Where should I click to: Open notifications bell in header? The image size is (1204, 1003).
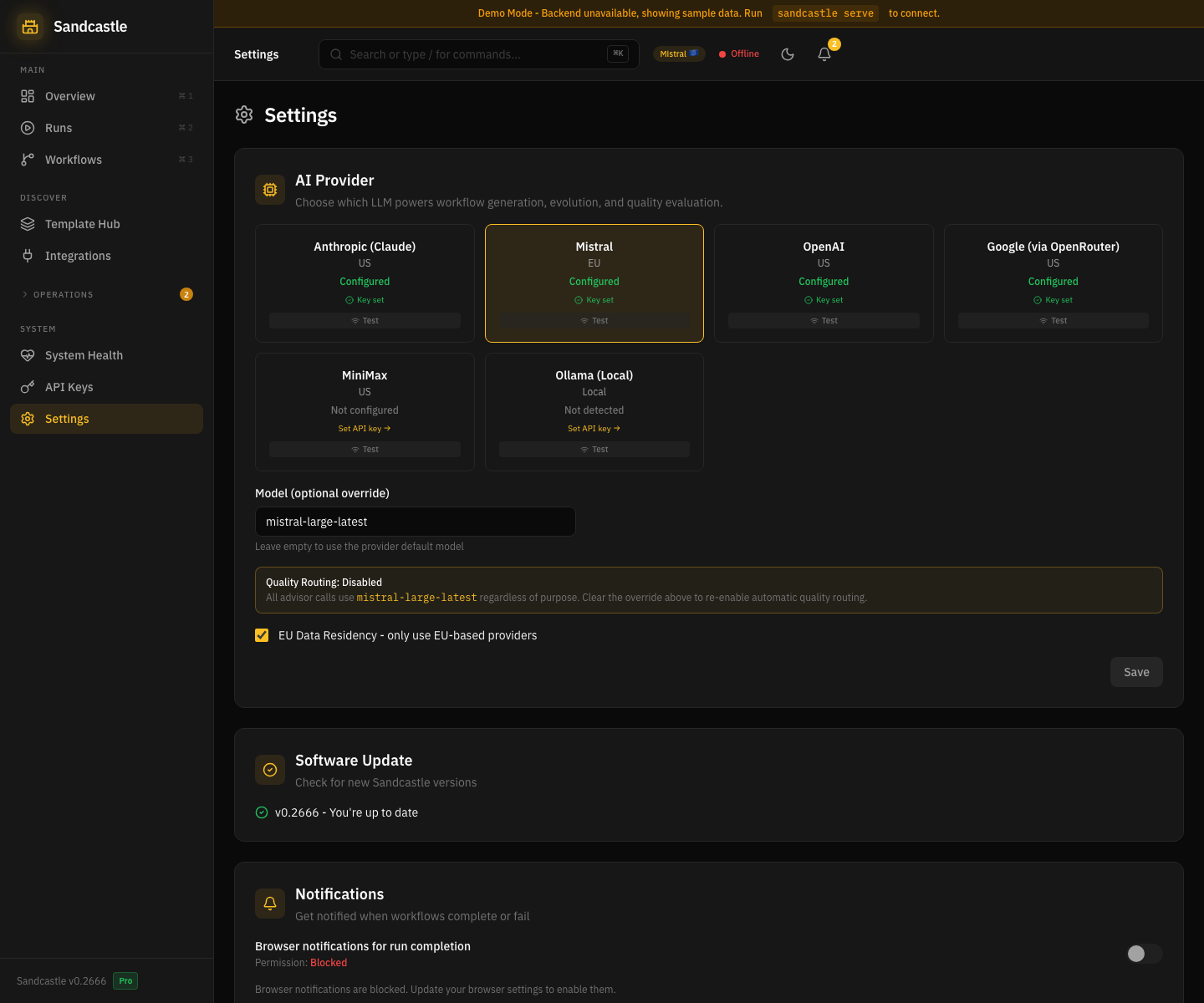pyautogui.click(x=824, y=54)
